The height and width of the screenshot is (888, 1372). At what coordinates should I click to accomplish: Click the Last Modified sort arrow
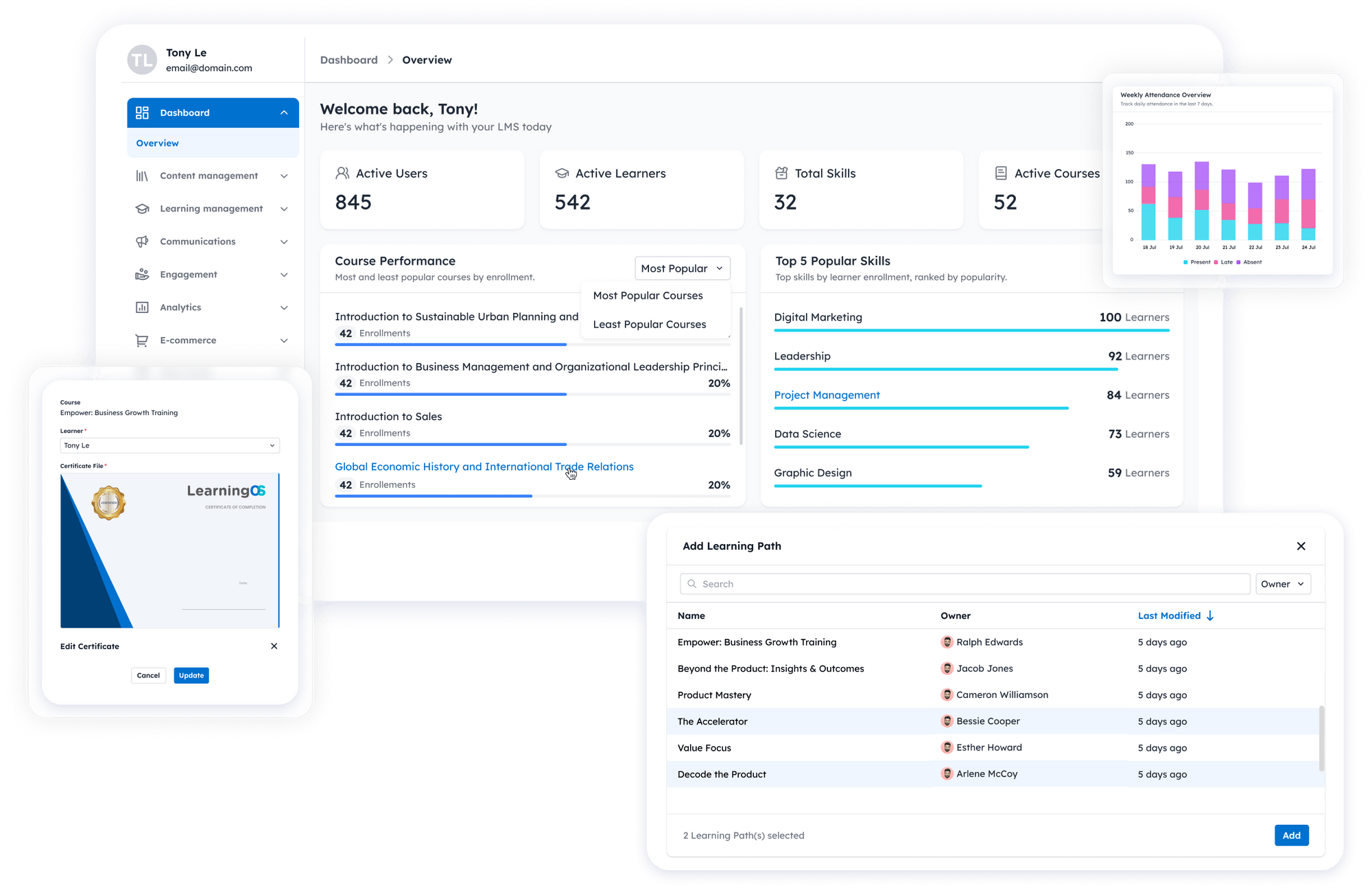click(x=1210, y=616)
